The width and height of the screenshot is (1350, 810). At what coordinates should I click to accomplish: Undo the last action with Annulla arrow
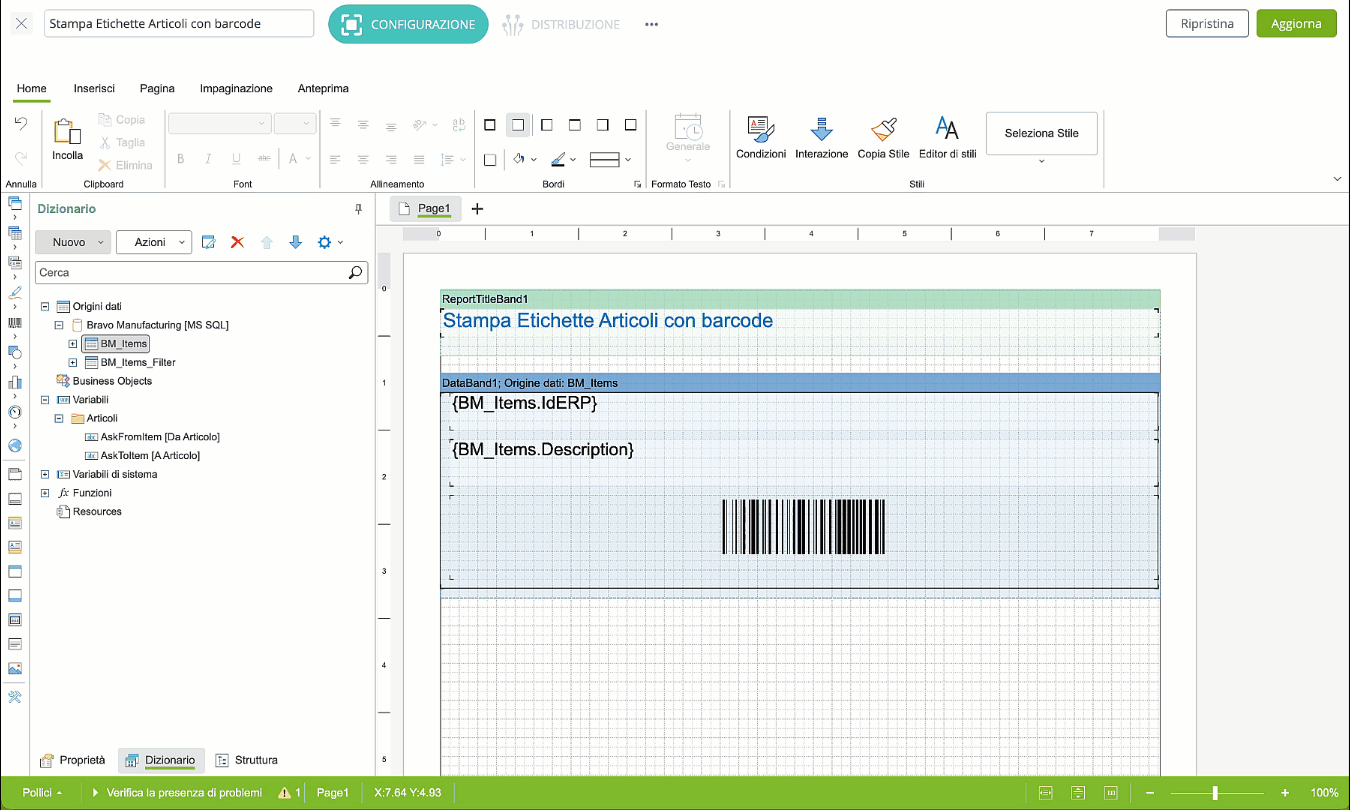20,123
